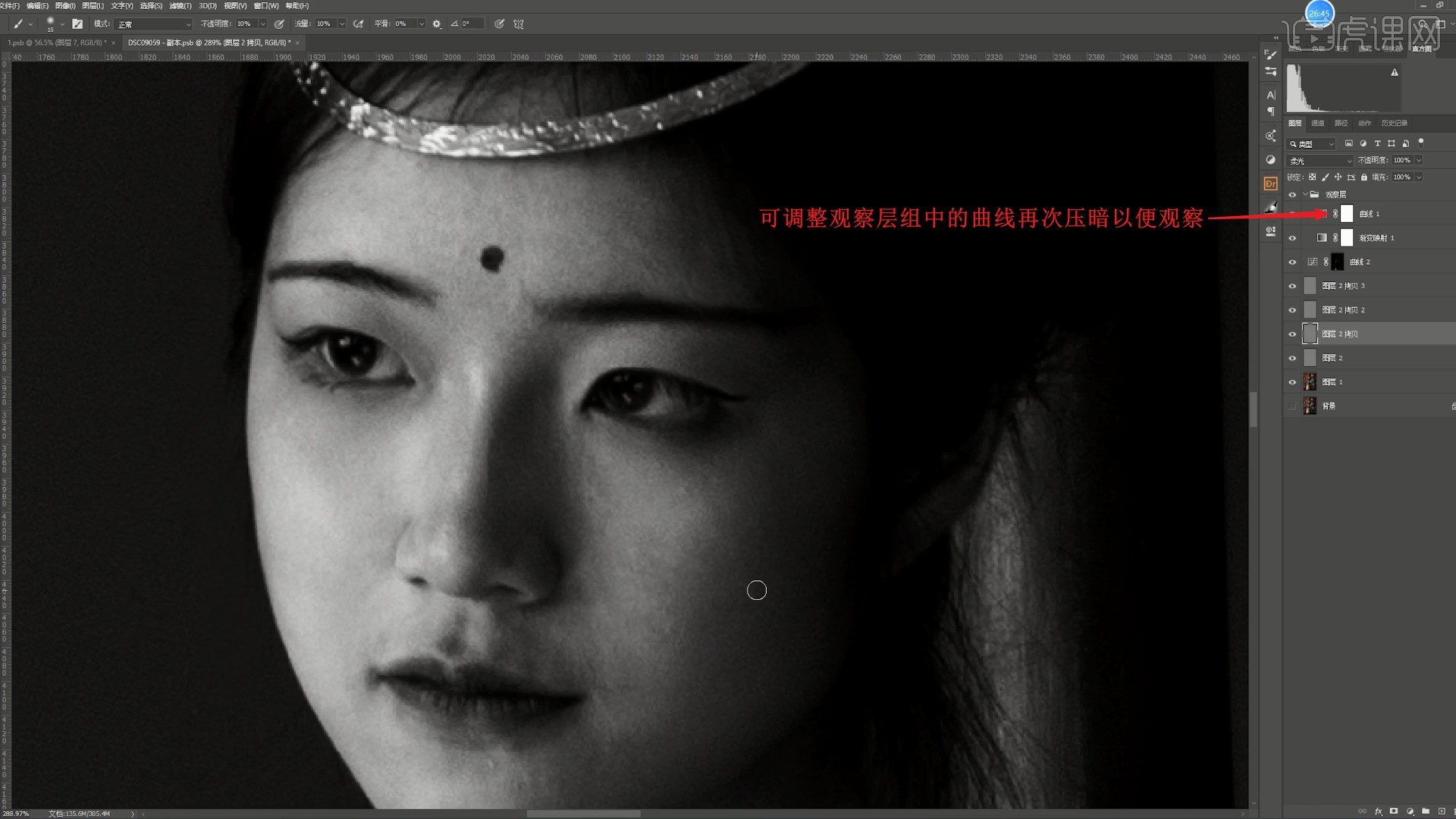Hide the 图层 1 layer
This screenshot has height=819, width=1456.
[1292, 382]
